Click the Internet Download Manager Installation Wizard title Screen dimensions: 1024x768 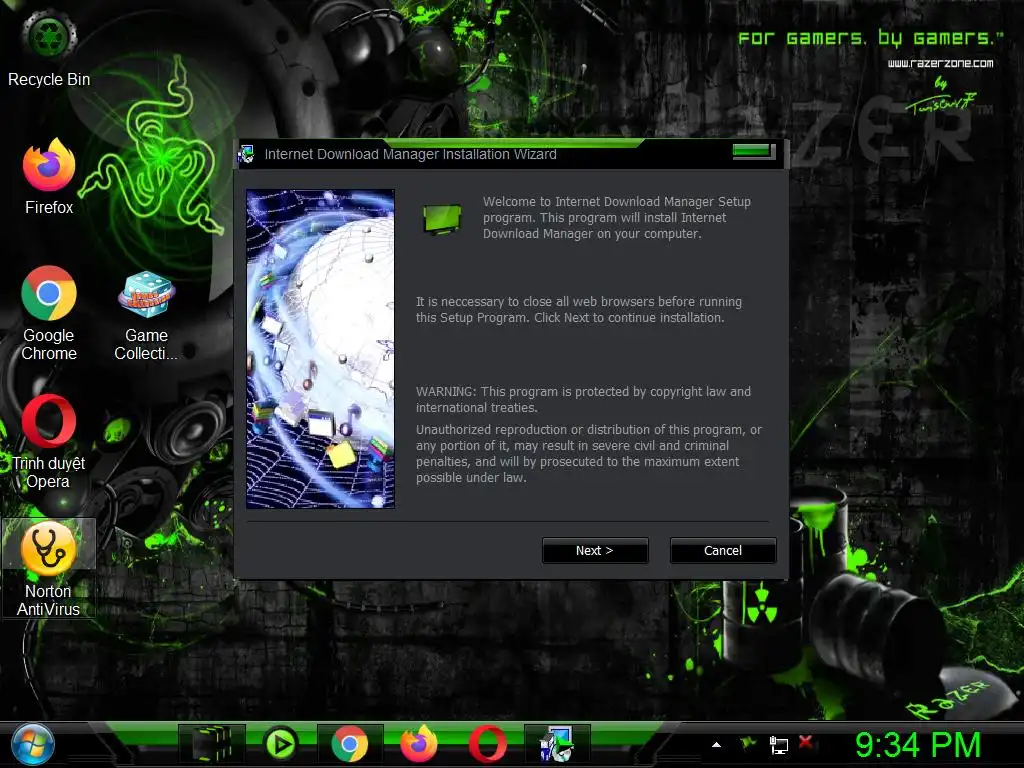coord(411,154)
